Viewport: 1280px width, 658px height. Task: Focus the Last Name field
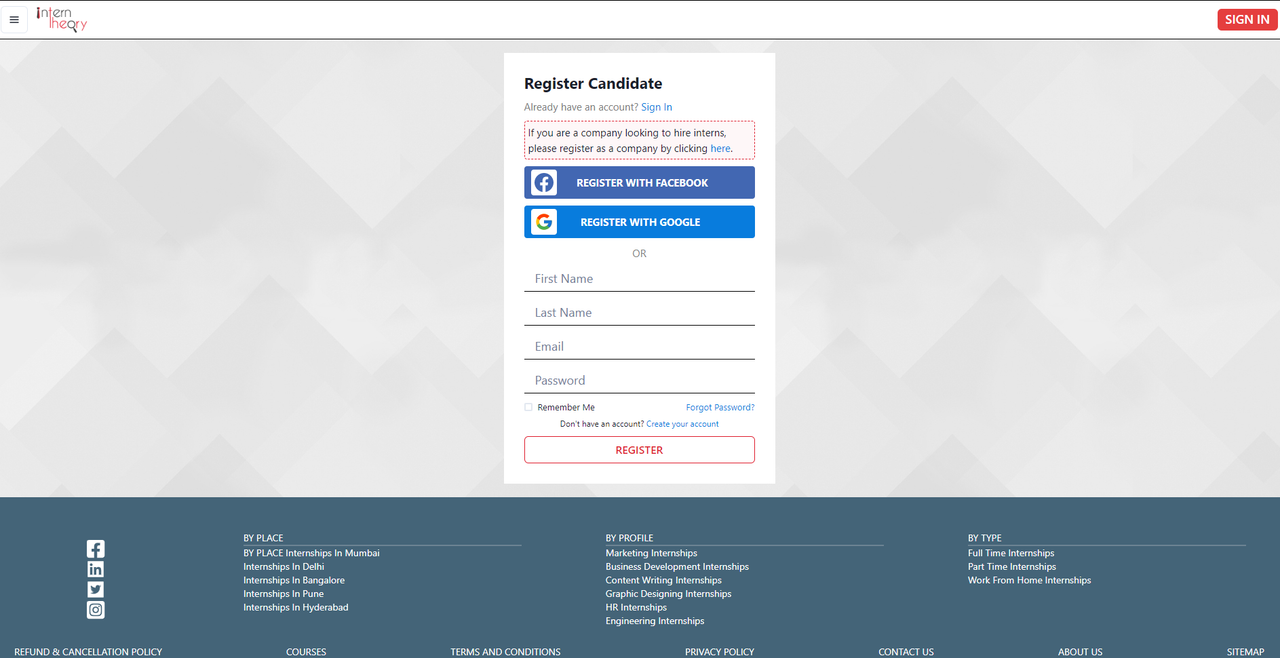pyautogui.click(x=639, y=313)
